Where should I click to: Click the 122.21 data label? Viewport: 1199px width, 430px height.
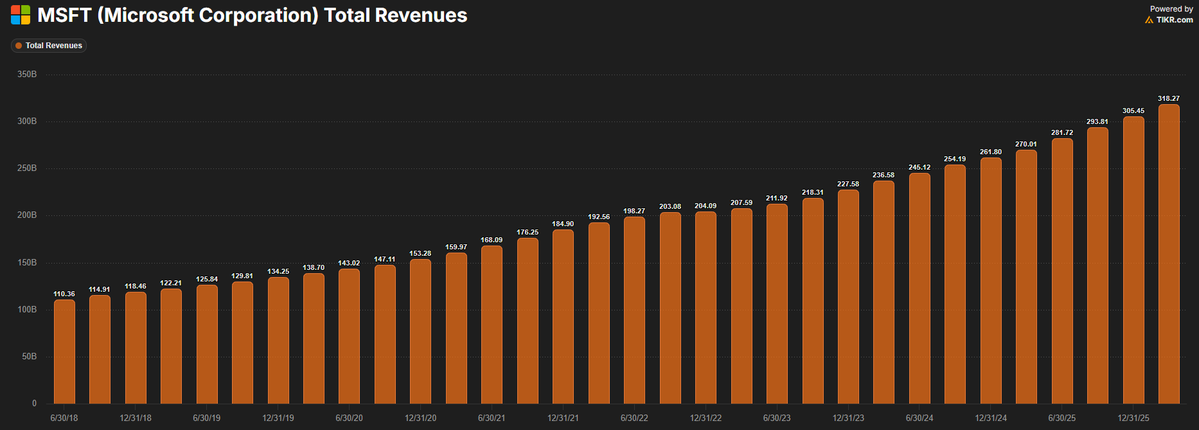(x=171, y=283)
